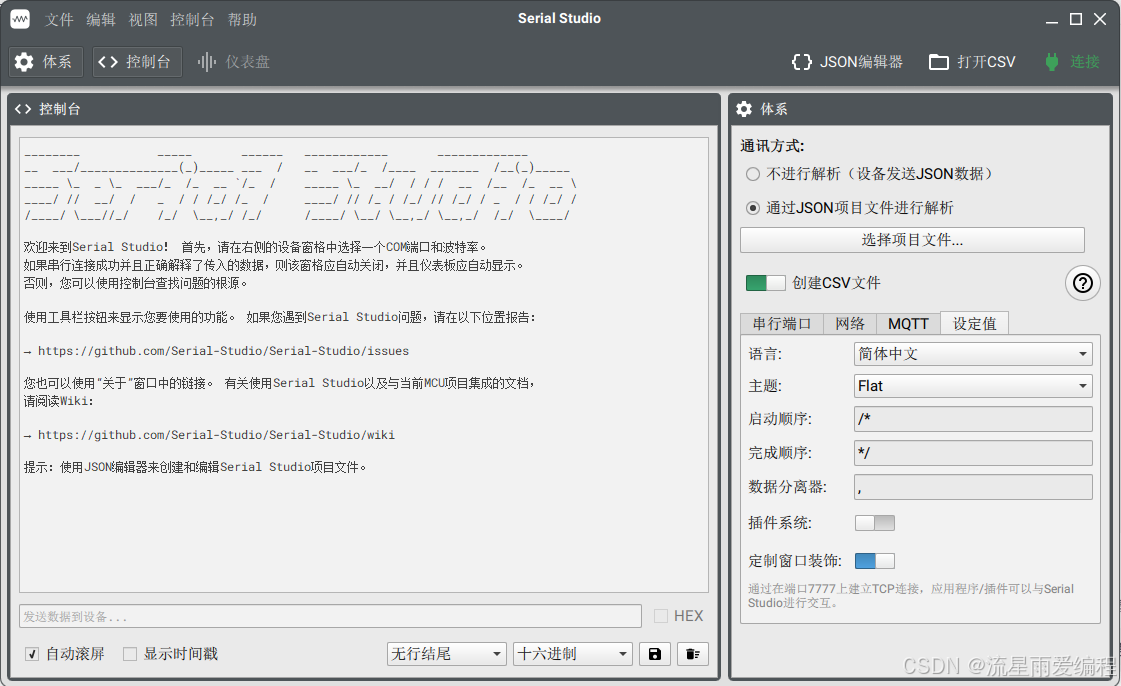Viewport: 1121px width, 686px height.
Task: Toggle the 定制窗口装饰 switch
Action: [x=874, y=561]
